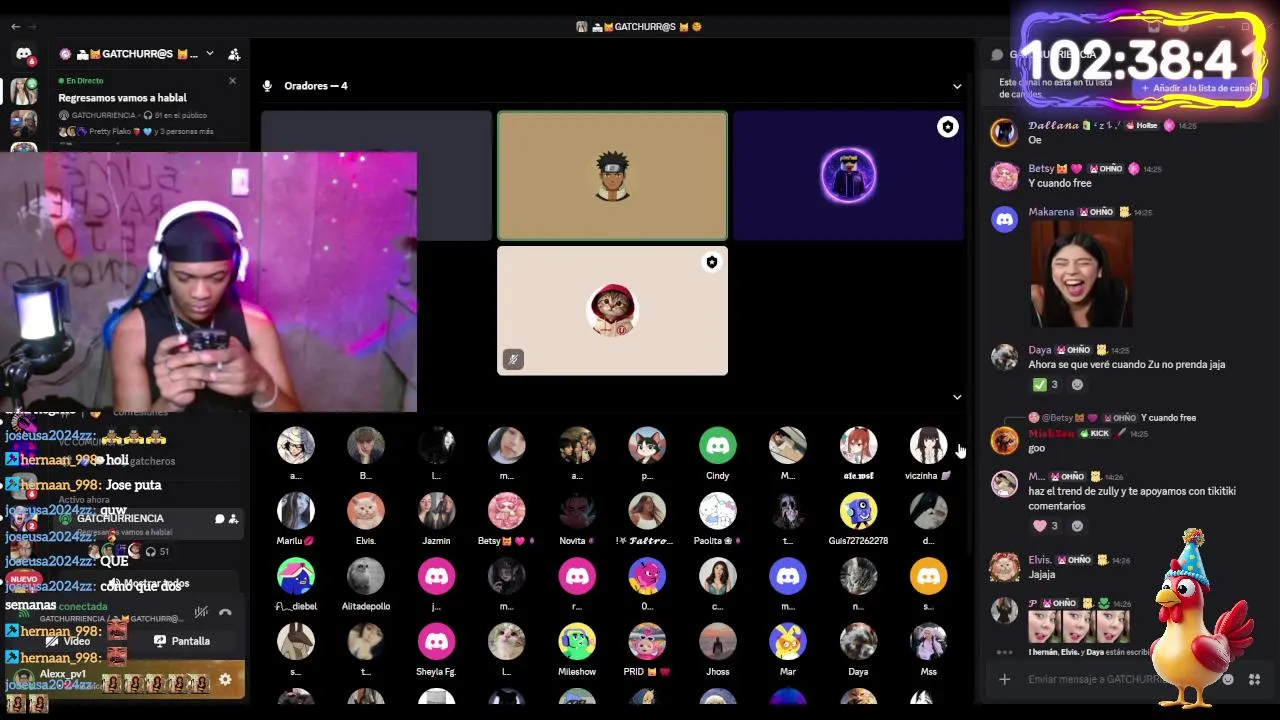Screen dimensions: 1280x720
Task: Add a reaction to the tikitiki message
Action: (x=1077, y=526)
